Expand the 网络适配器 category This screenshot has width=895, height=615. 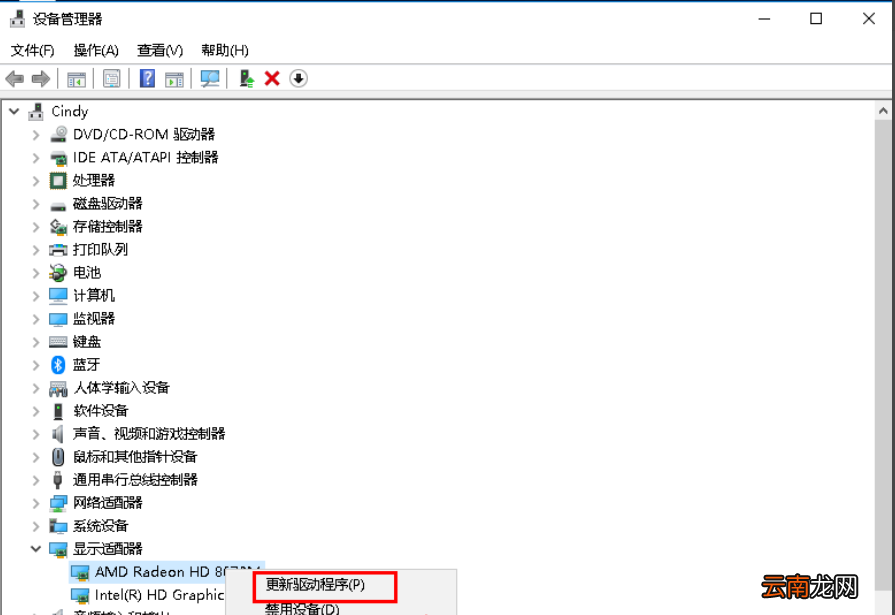[36, 503]
